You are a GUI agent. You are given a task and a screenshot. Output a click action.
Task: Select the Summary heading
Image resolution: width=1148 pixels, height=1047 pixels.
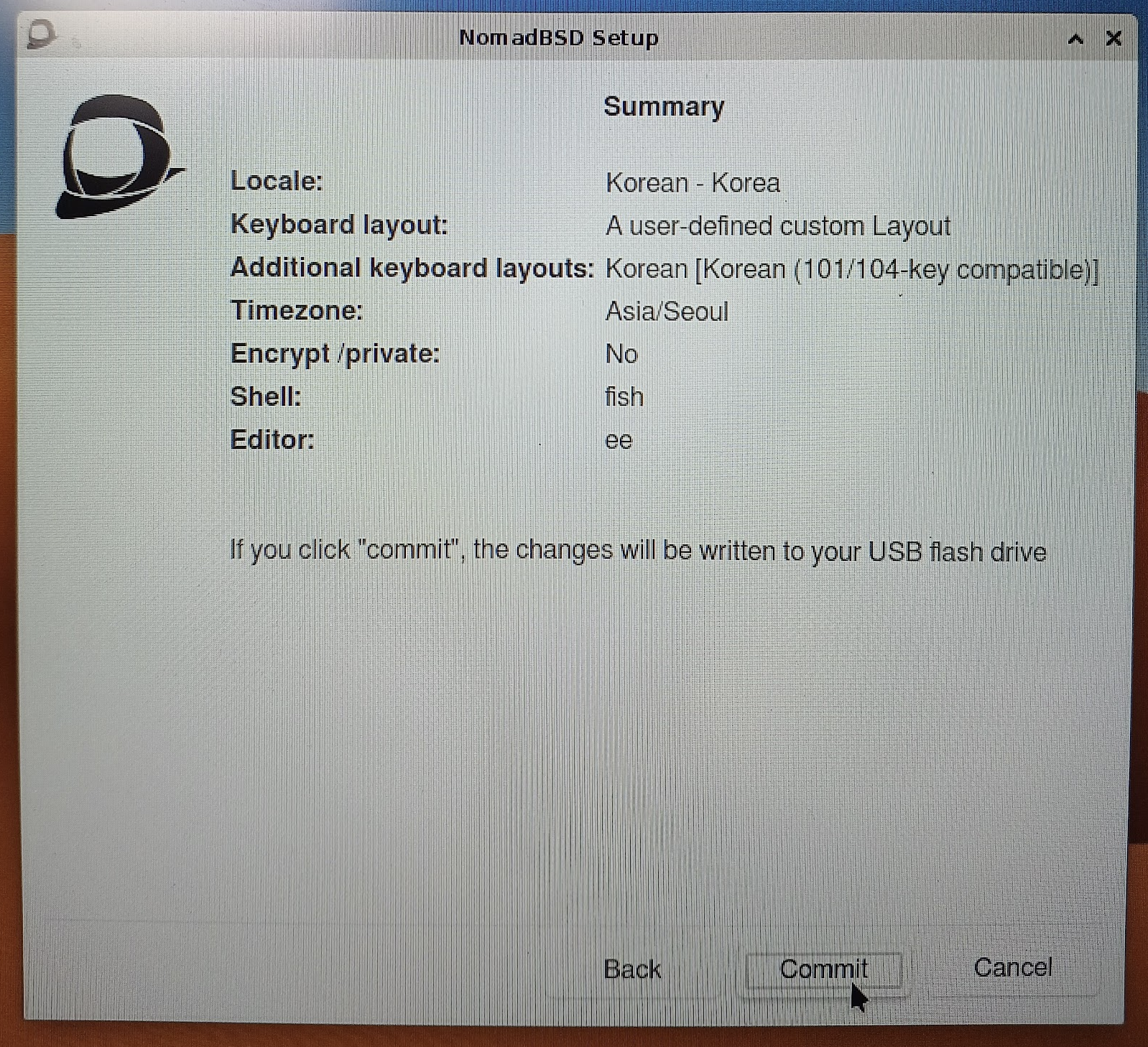664,106
